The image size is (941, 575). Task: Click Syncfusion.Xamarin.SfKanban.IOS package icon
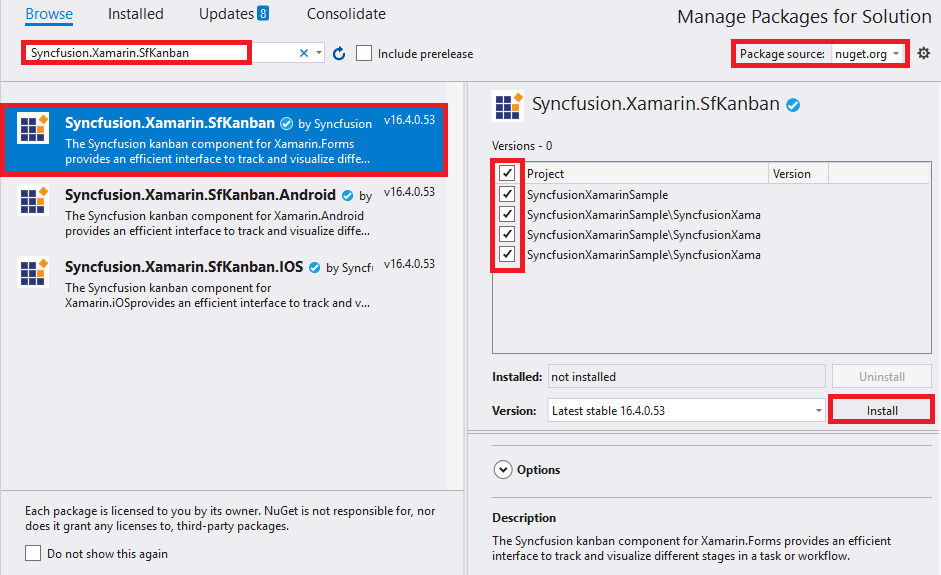coord(35,274)
